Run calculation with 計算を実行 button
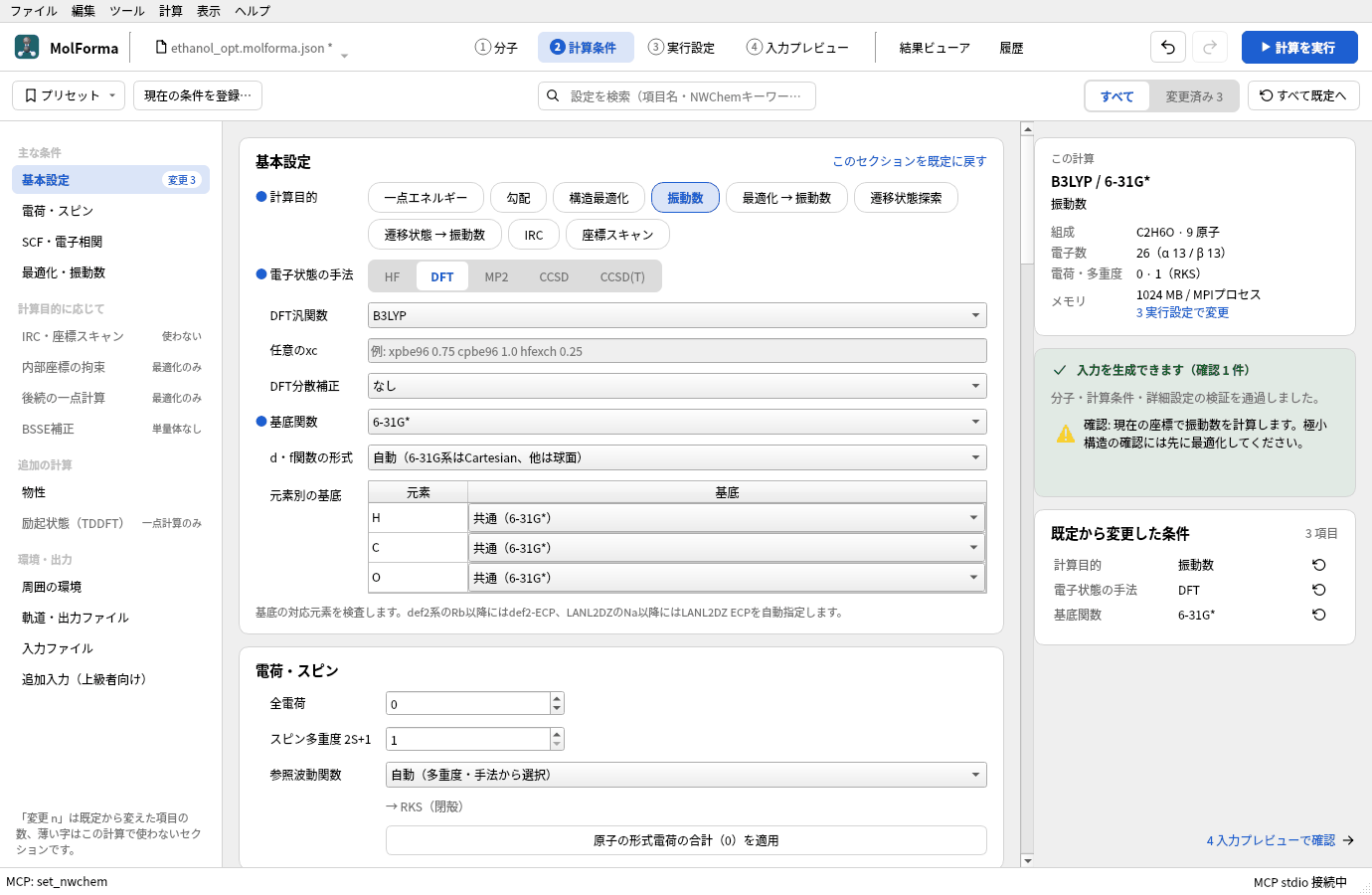1372x895 pixels. tap(1299, 47)
